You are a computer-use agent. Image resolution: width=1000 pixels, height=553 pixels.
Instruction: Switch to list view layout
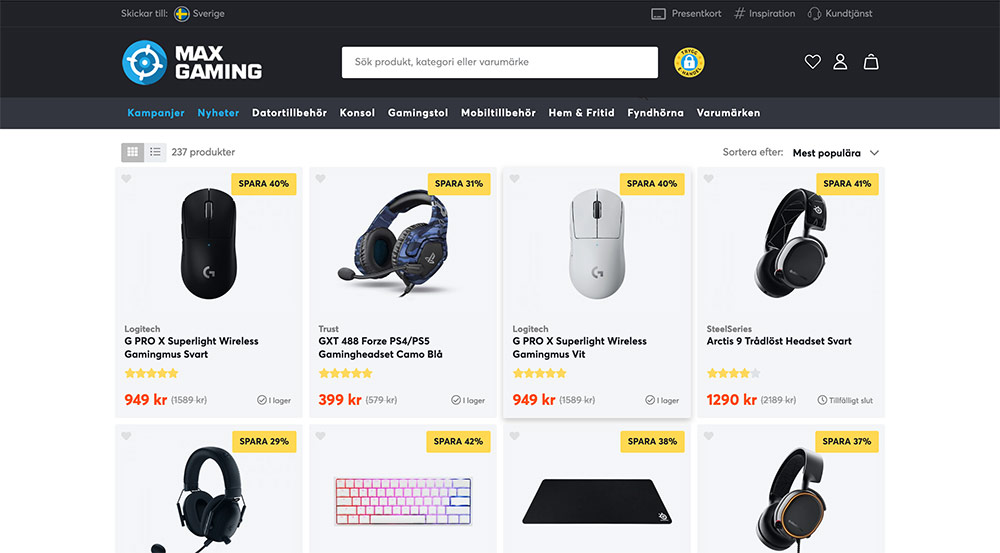[155, 152]
